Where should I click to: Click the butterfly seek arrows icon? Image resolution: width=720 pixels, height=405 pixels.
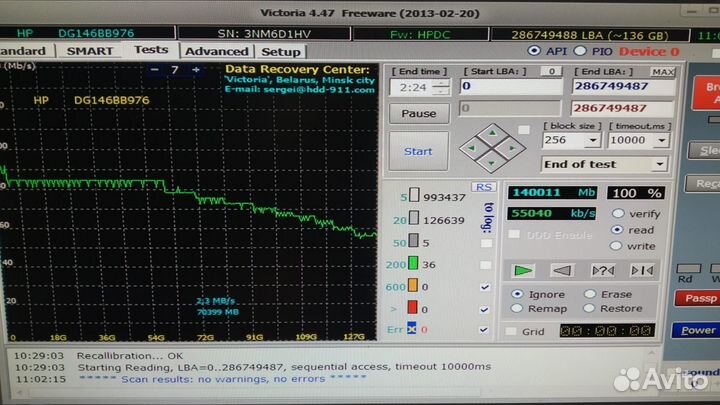pos(641,270)
